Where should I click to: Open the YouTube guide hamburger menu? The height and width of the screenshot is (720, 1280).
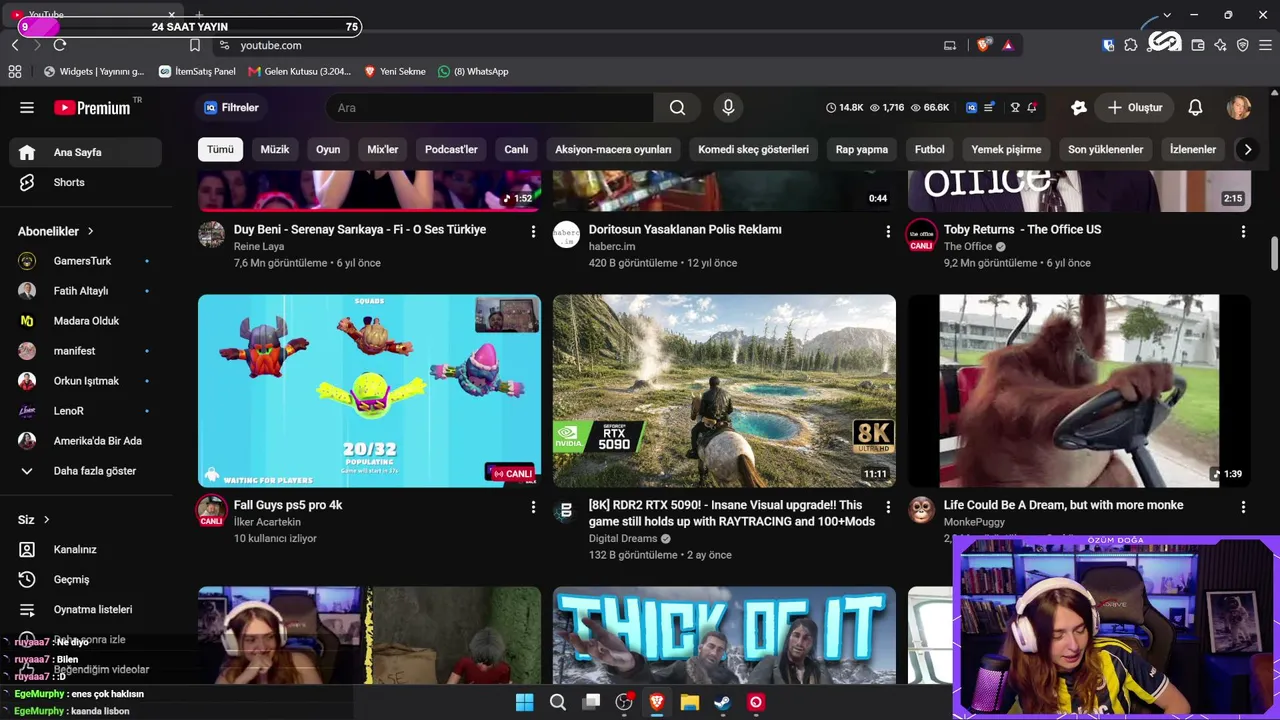click(27, 108)
